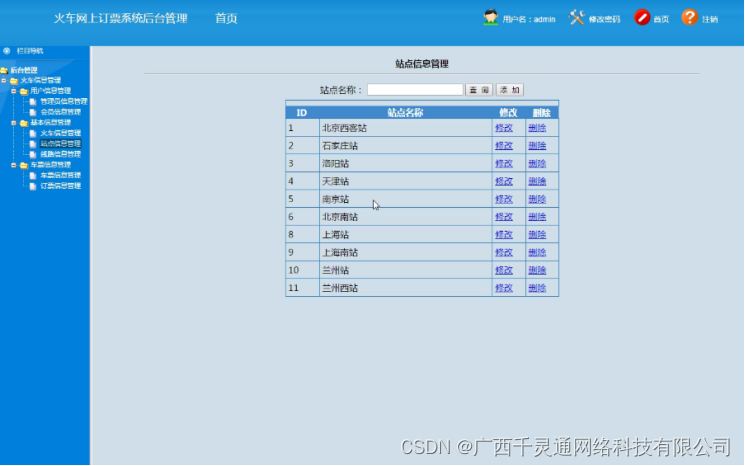Click 修改 link in row ID 3
745x466 pixels.
[504, 163]
